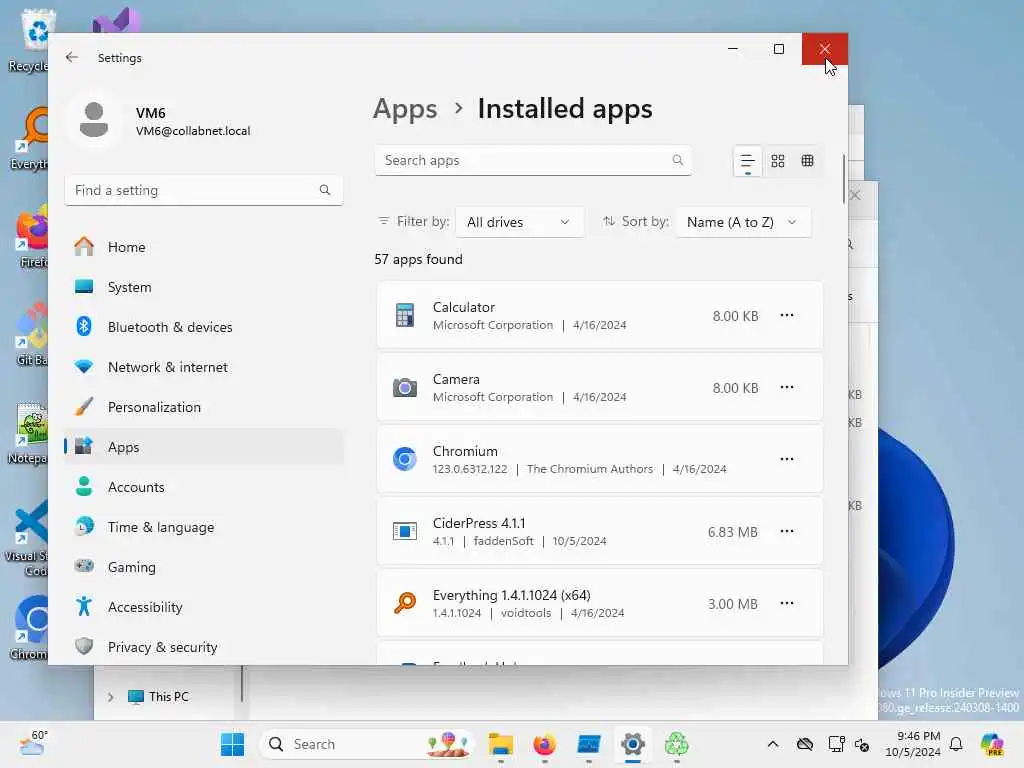Select the 6.83 MB size of CiderPress
The height and width of the screenshot is (768, 1024).
(733, 532)
